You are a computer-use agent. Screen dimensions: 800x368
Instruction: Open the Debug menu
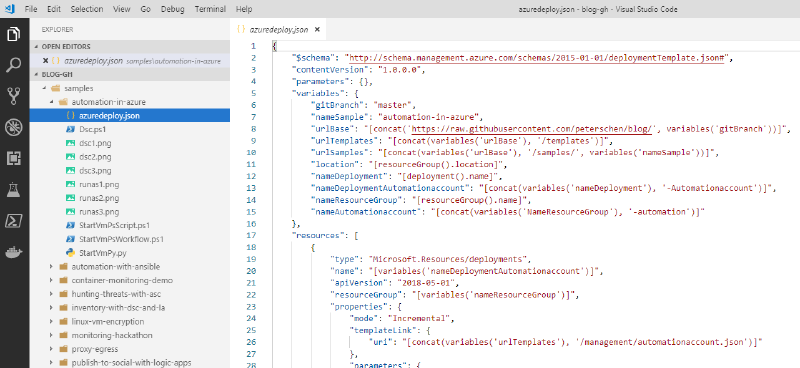(172, 9)
